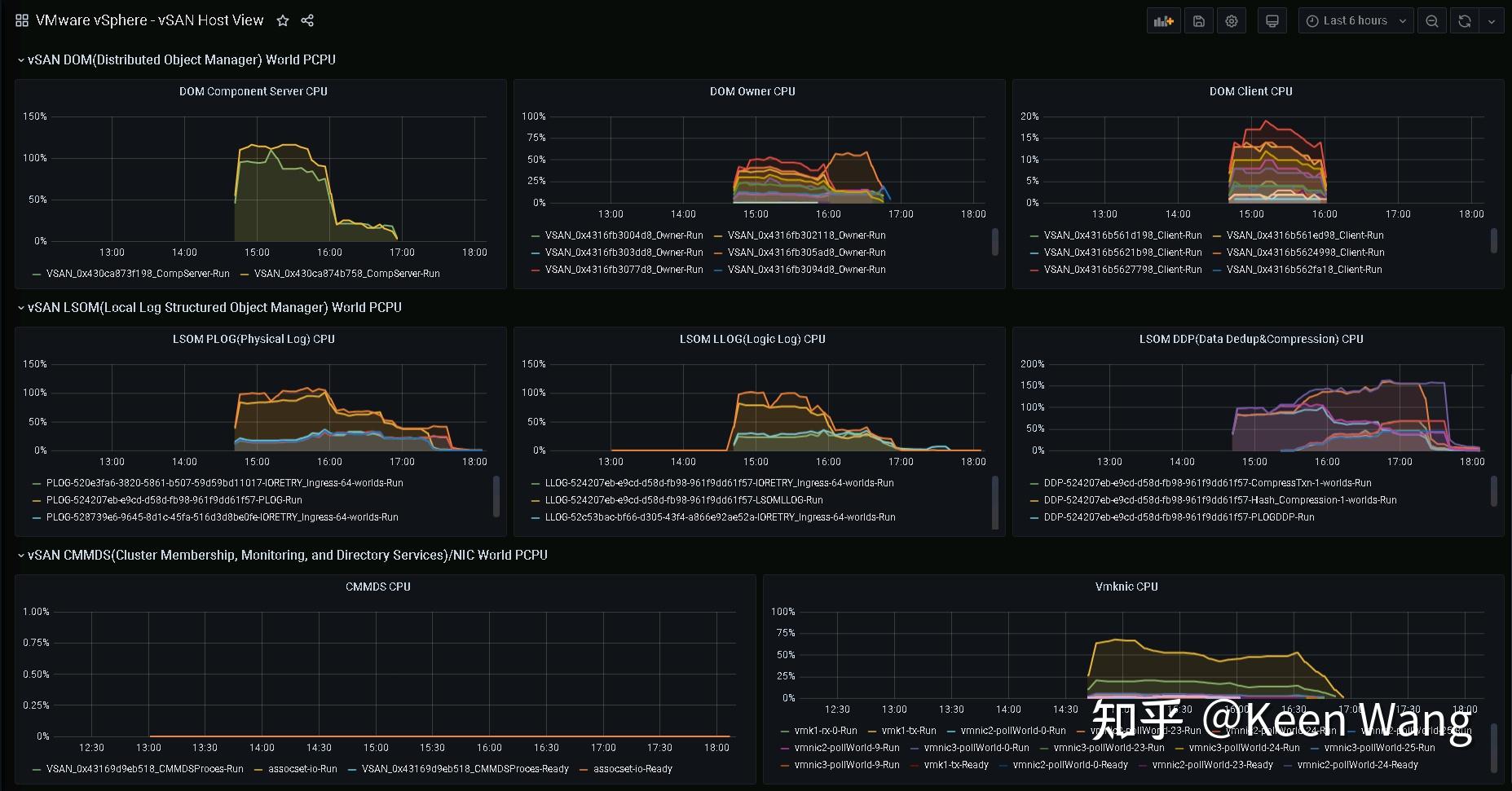Open the Last 6 hours time picker
This screenshot has height=791, width=1512.
pyautogui.click(x=1356, y=20)
